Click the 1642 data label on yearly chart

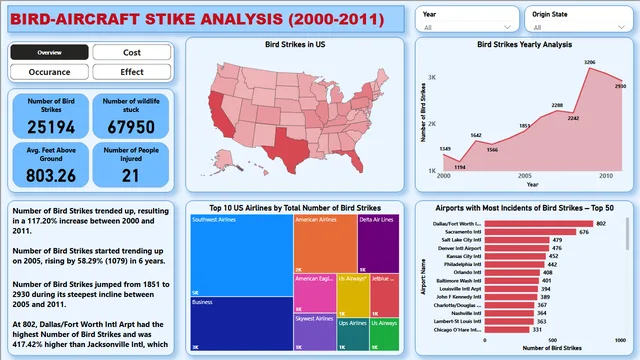476,135
